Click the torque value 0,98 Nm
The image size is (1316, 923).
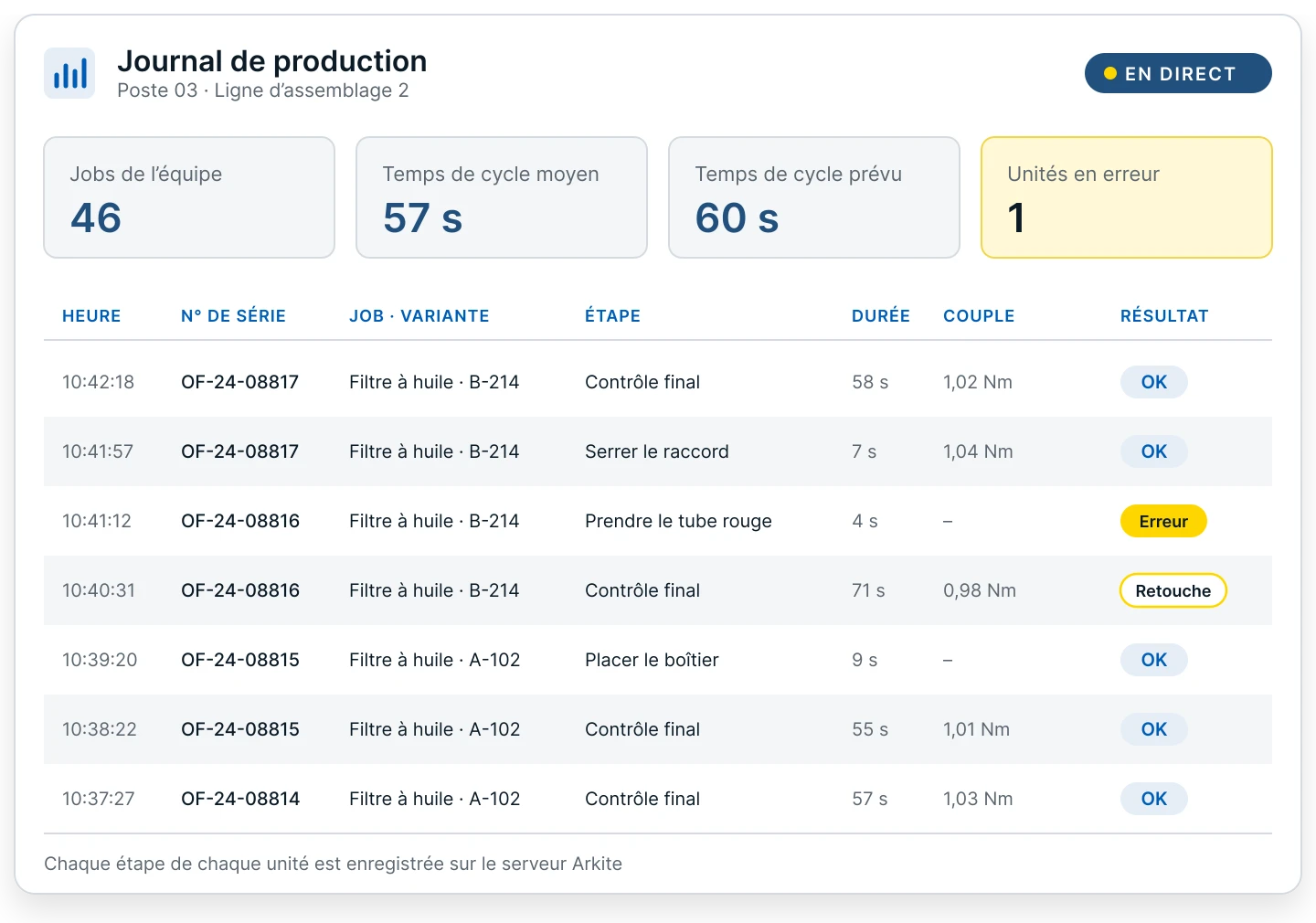coord(980,590)
